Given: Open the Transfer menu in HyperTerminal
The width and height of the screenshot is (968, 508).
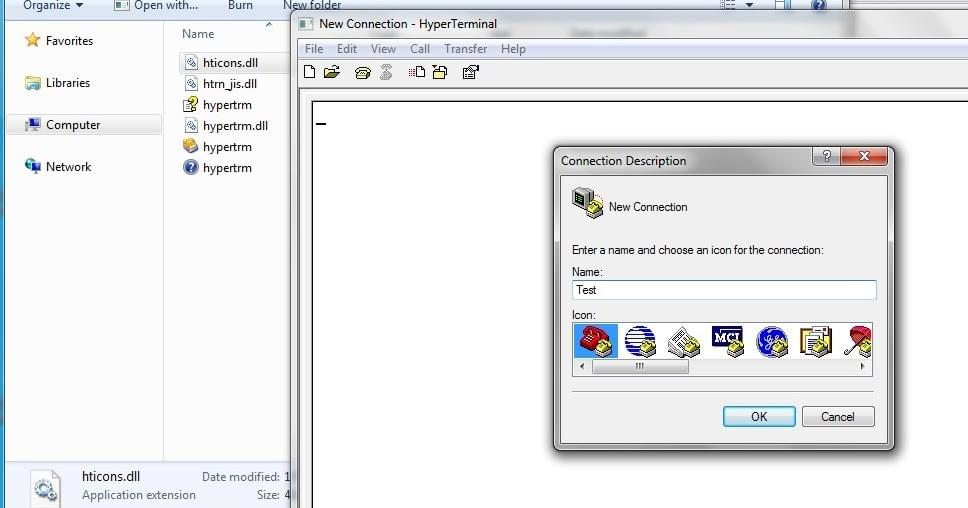Looking at the screenshot, I should pyautogui.click(x=465, y=49).
